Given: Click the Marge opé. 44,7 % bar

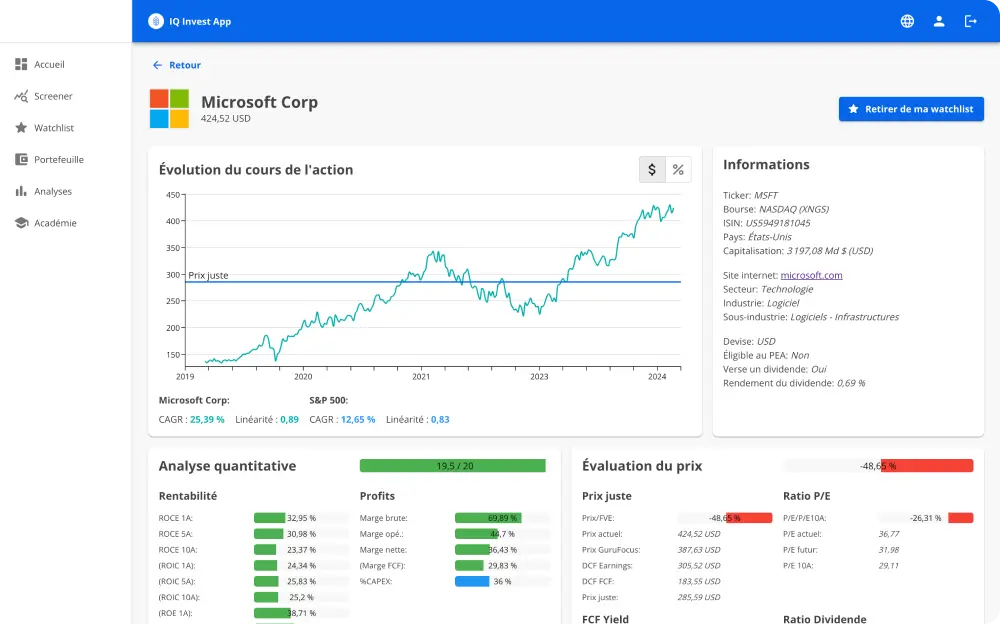Looking at the screenshot, I should click(502, 533).
